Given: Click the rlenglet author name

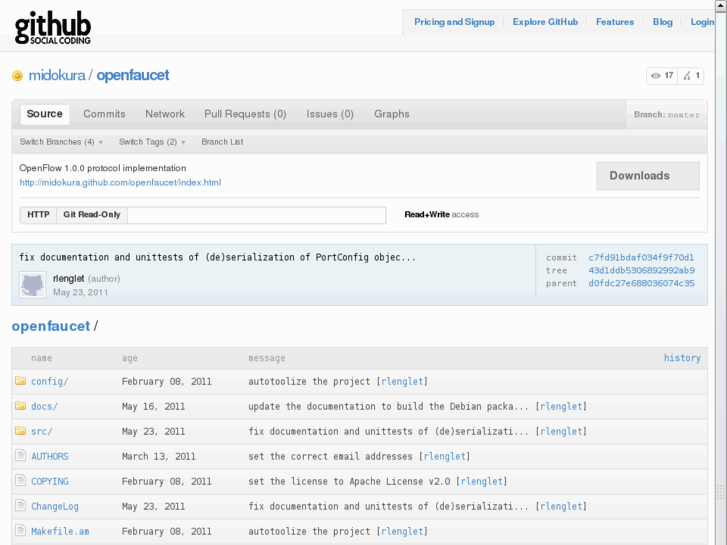Looking at the screenshot, I should coord(69,279).
